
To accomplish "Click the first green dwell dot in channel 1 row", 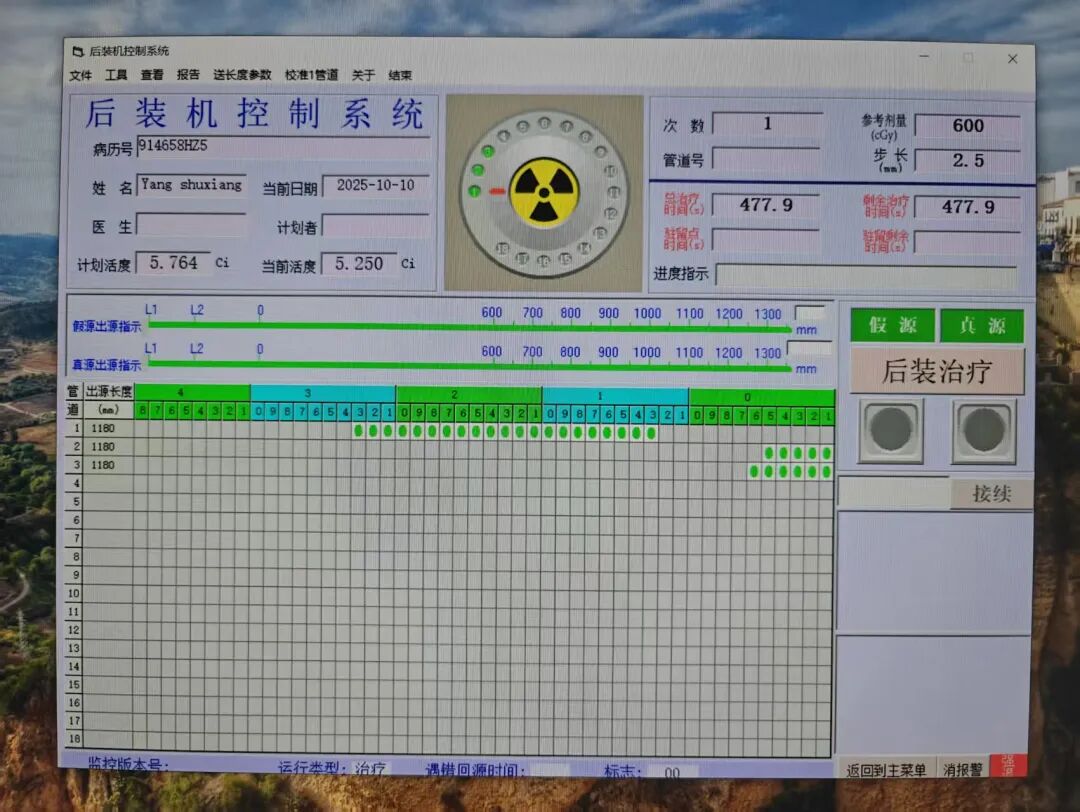I will [359, 432].
